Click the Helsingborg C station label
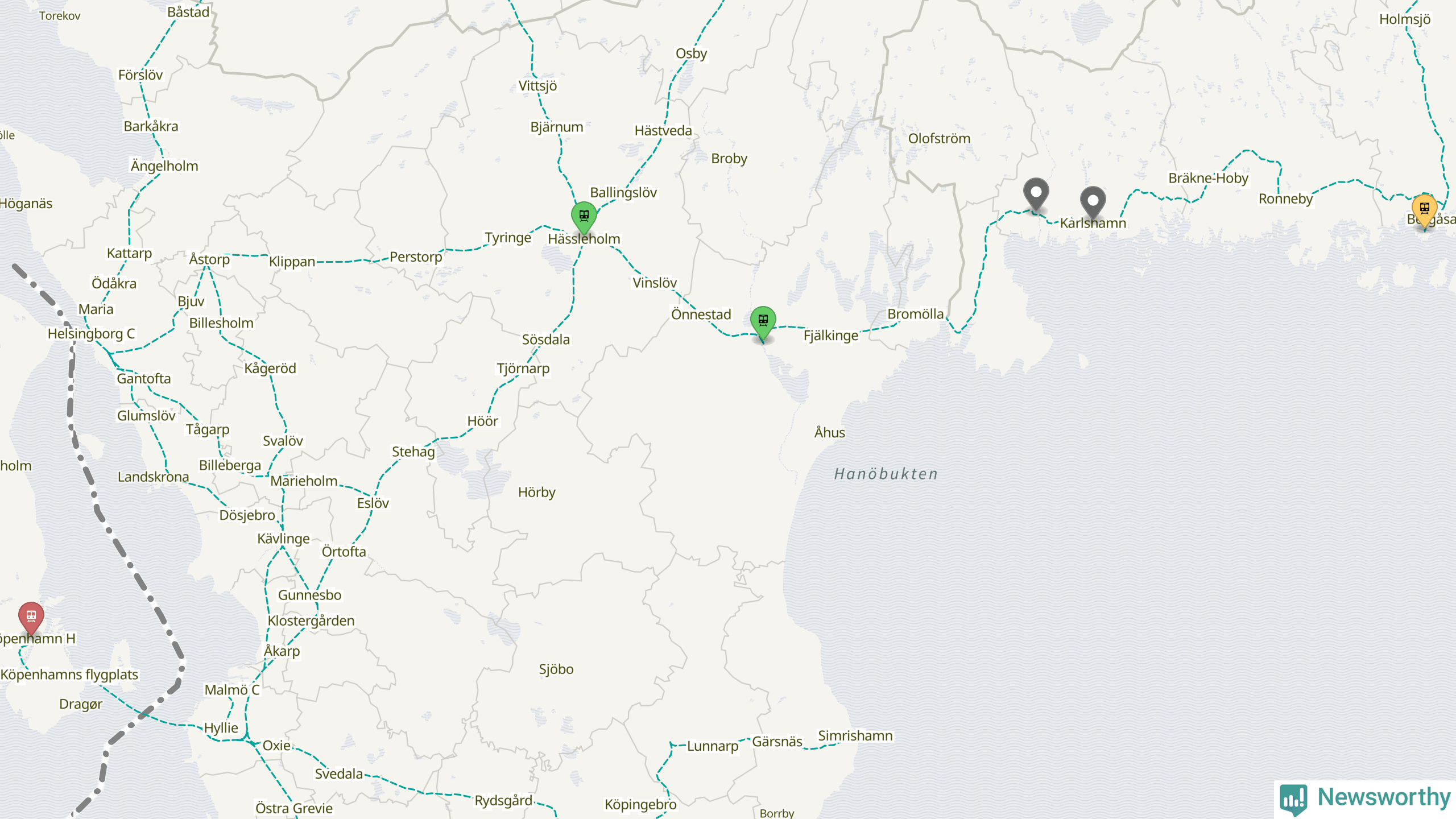The image size is (1456, 819). click(91, 334)
